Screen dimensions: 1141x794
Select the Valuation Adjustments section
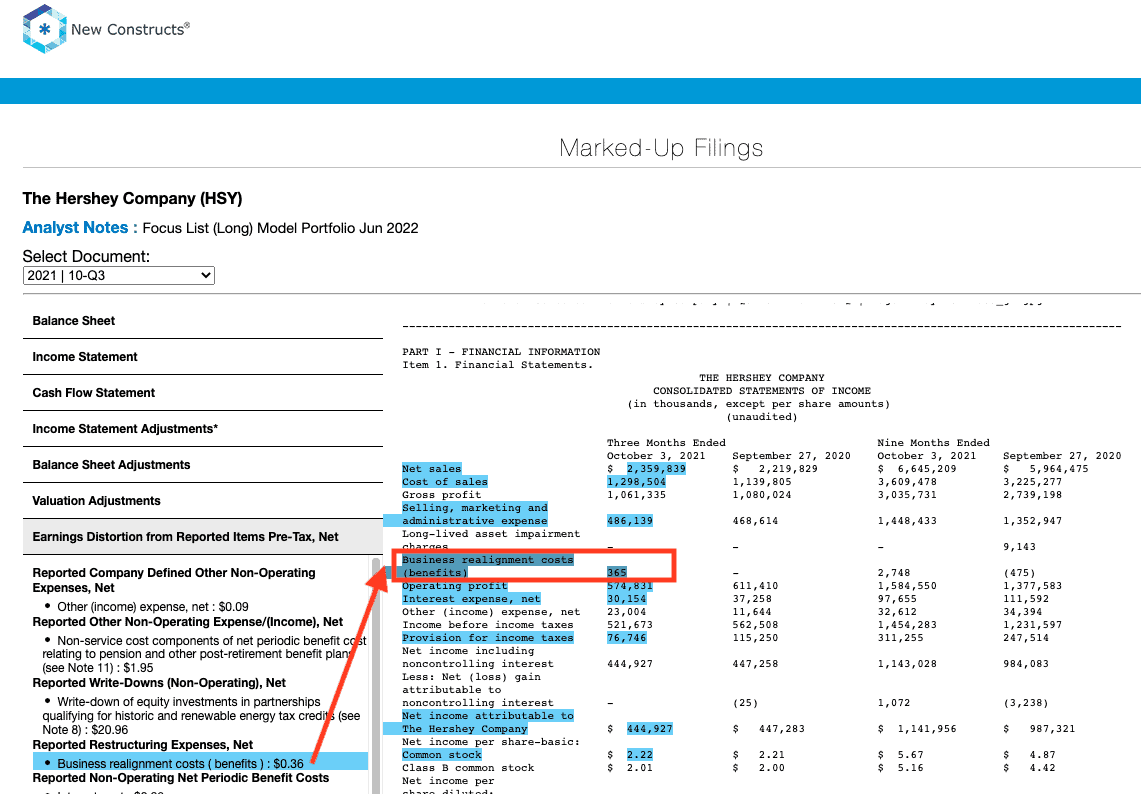pyautogui.click(x=203, y=501)
